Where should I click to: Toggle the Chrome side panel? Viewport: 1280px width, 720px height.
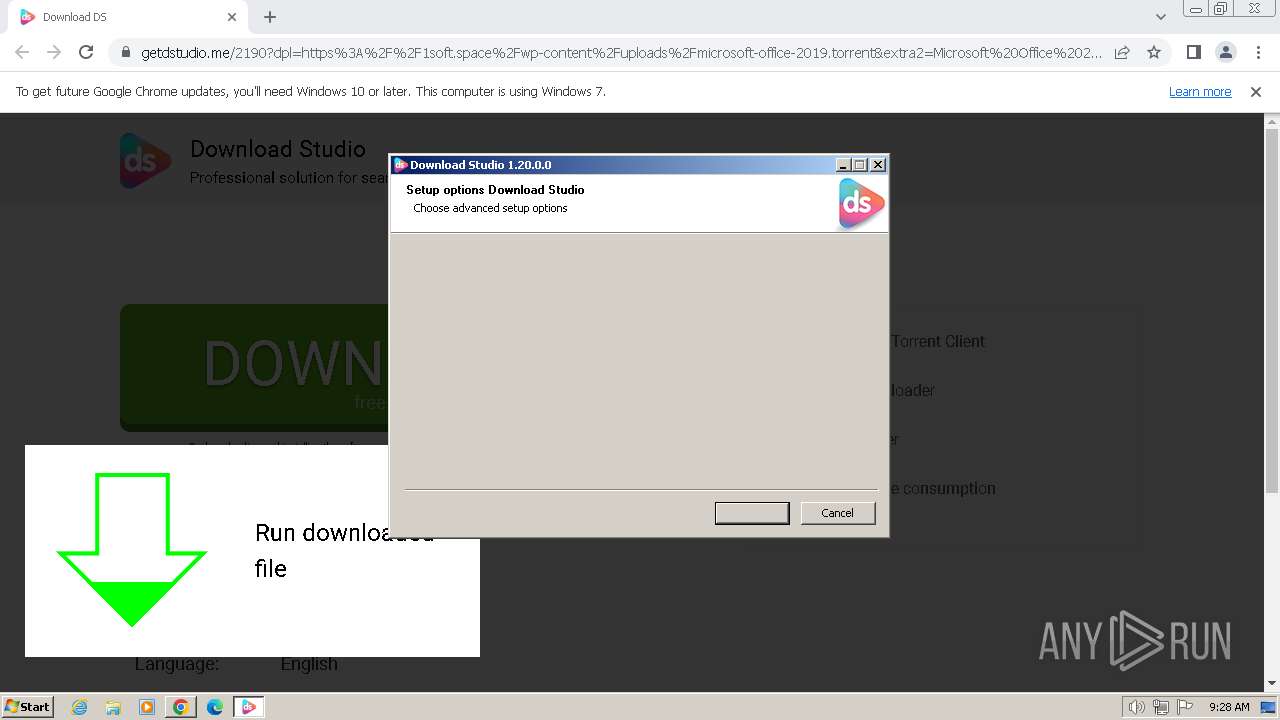point(1193,52)
